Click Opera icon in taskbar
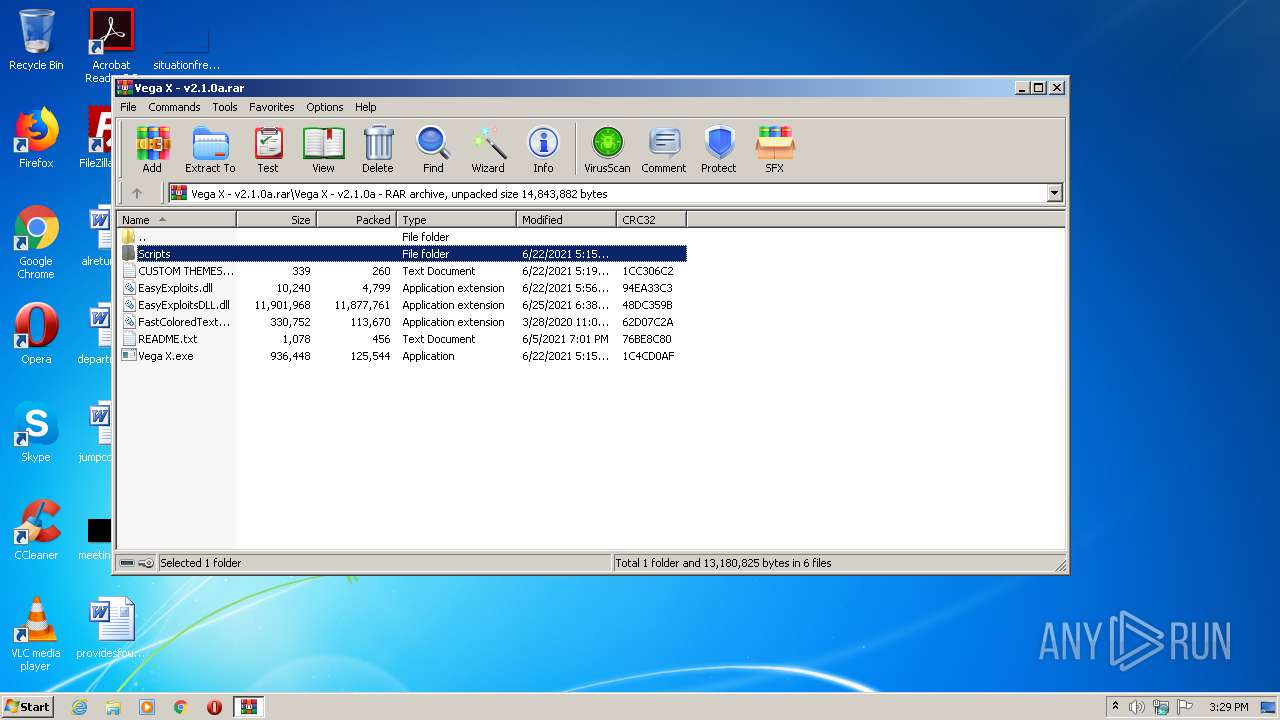Viewport: 1280px width, 720px height. (214, 707)
